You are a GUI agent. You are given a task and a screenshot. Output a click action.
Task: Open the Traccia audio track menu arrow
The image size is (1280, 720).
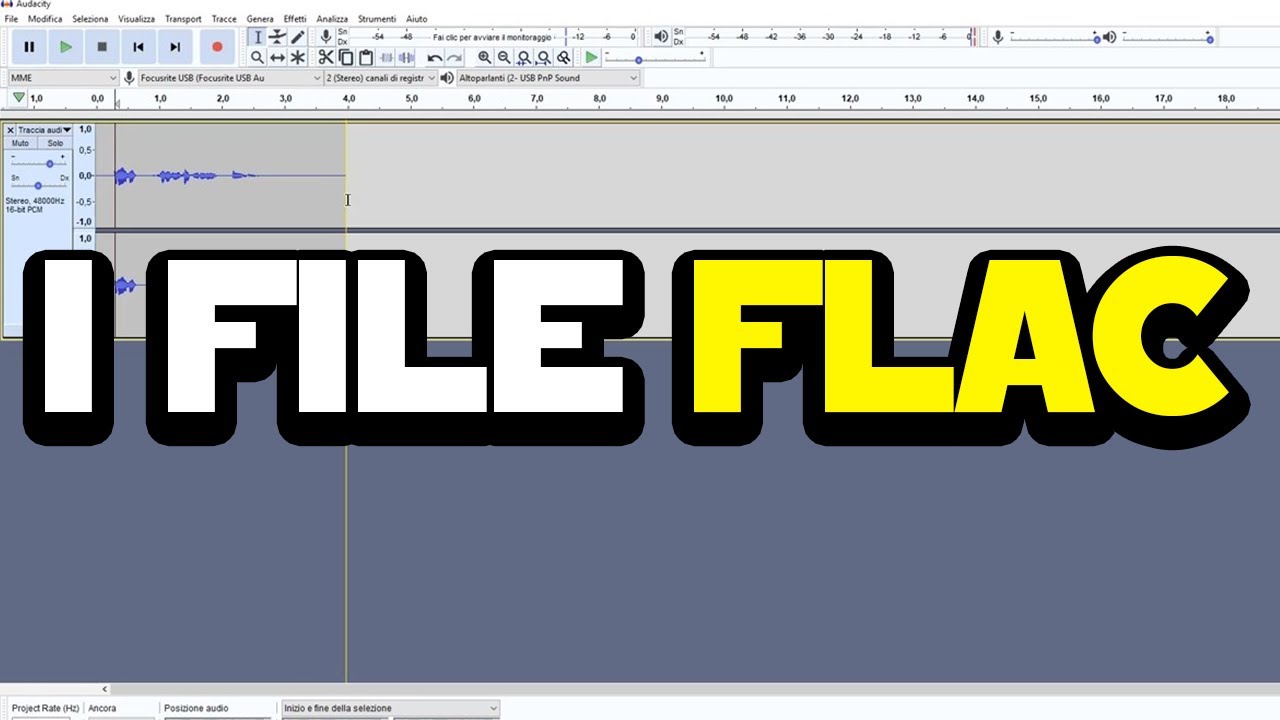[x=67, y=130]
